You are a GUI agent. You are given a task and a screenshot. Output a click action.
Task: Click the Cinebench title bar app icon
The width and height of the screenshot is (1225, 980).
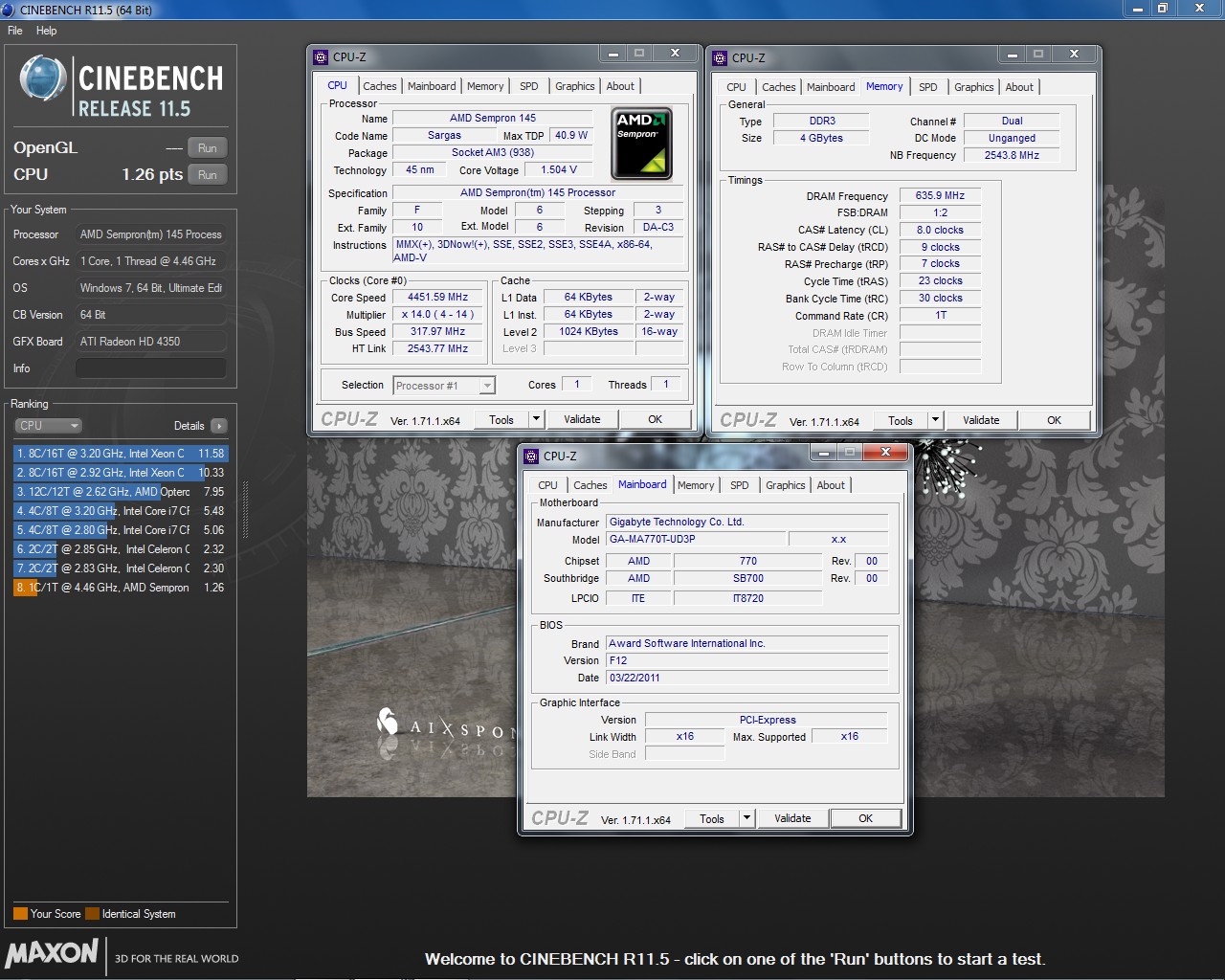(9, 10)
